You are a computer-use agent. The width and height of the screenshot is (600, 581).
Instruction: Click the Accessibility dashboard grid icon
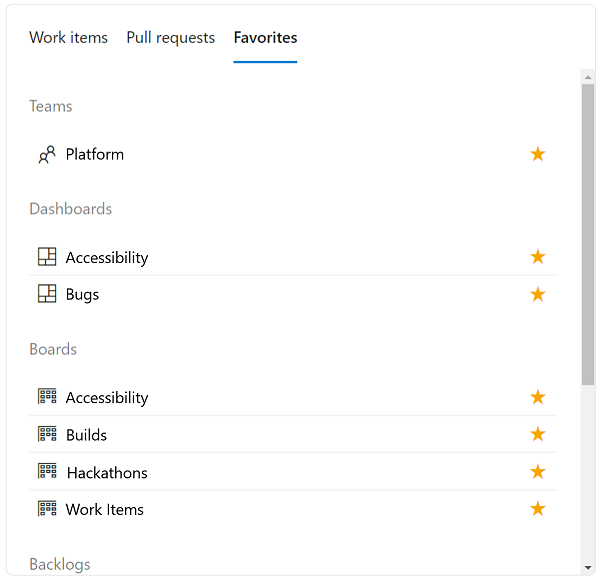pos(47,257)
